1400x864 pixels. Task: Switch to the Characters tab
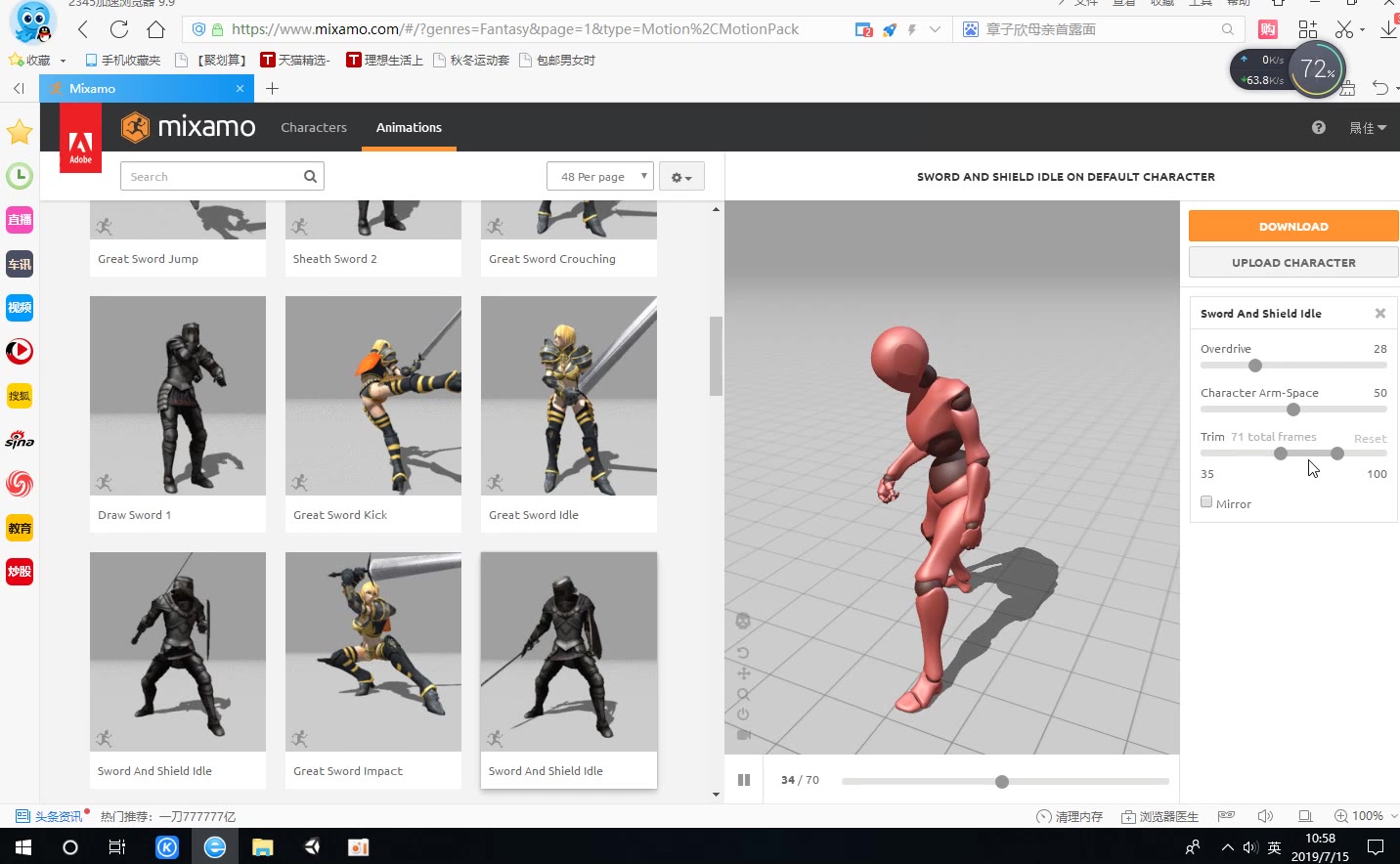point(313,127)
